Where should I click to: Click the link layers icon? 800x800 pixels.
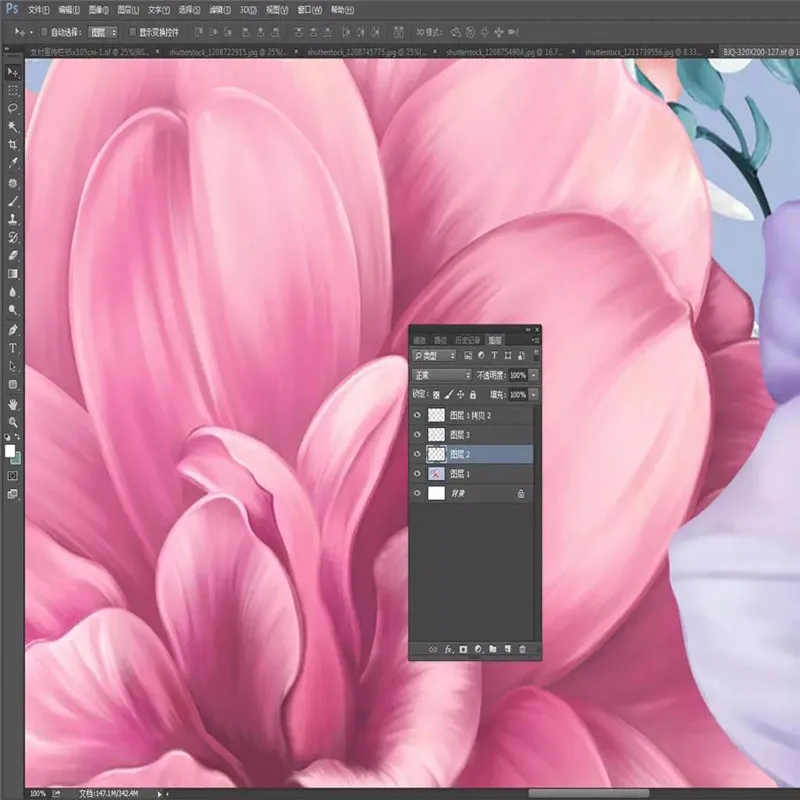pyautogui.click(x=433, y=649)
